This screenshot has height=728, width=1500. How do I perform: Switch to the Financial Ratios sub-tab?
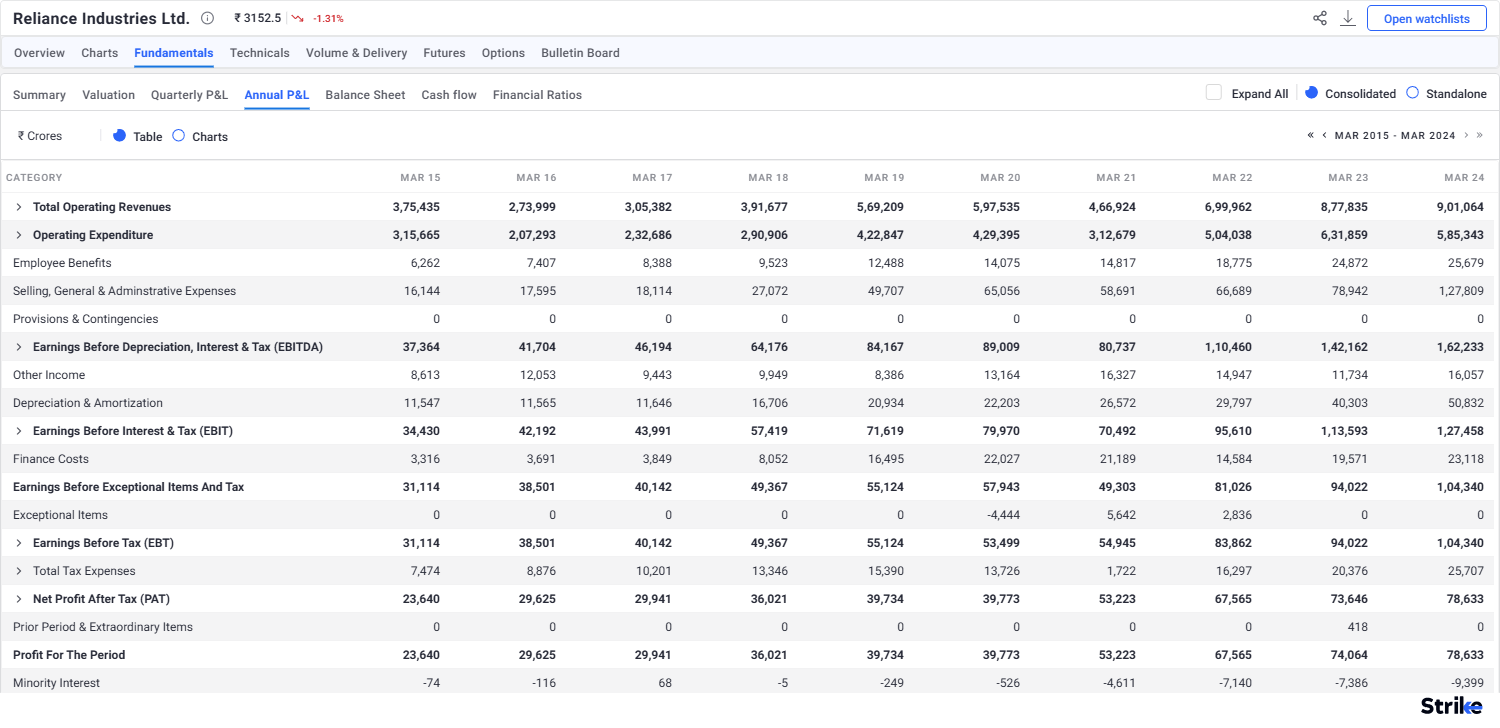tap(537, 95)
